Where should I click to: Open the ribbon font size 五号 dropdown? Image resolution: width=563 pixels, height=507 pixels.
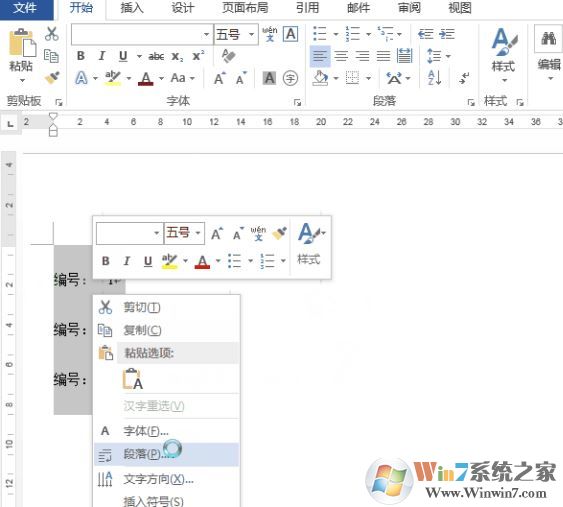pyautogui.click(x=252, y=34)
